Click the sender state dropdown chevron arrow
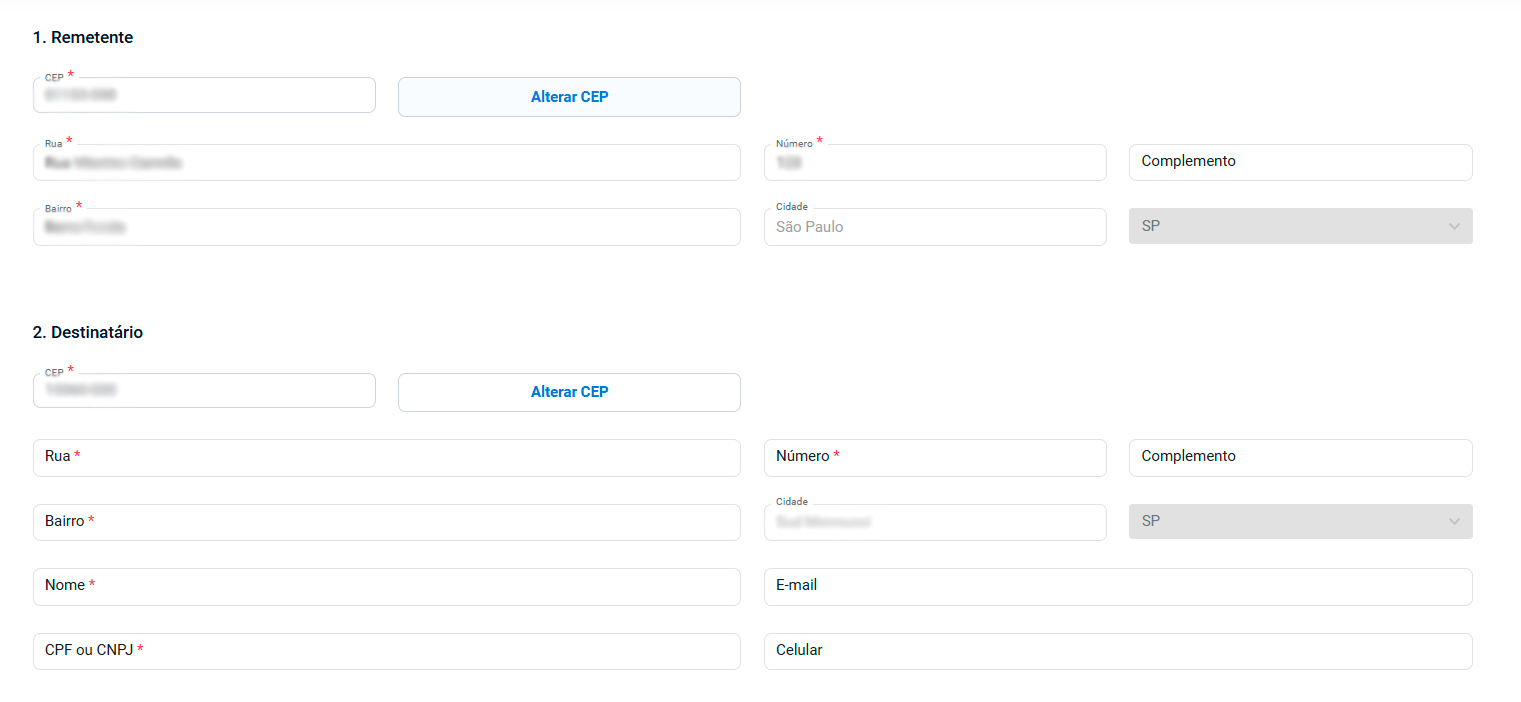The height and width of the screenshot is (702, 1521). point(1454,227)
